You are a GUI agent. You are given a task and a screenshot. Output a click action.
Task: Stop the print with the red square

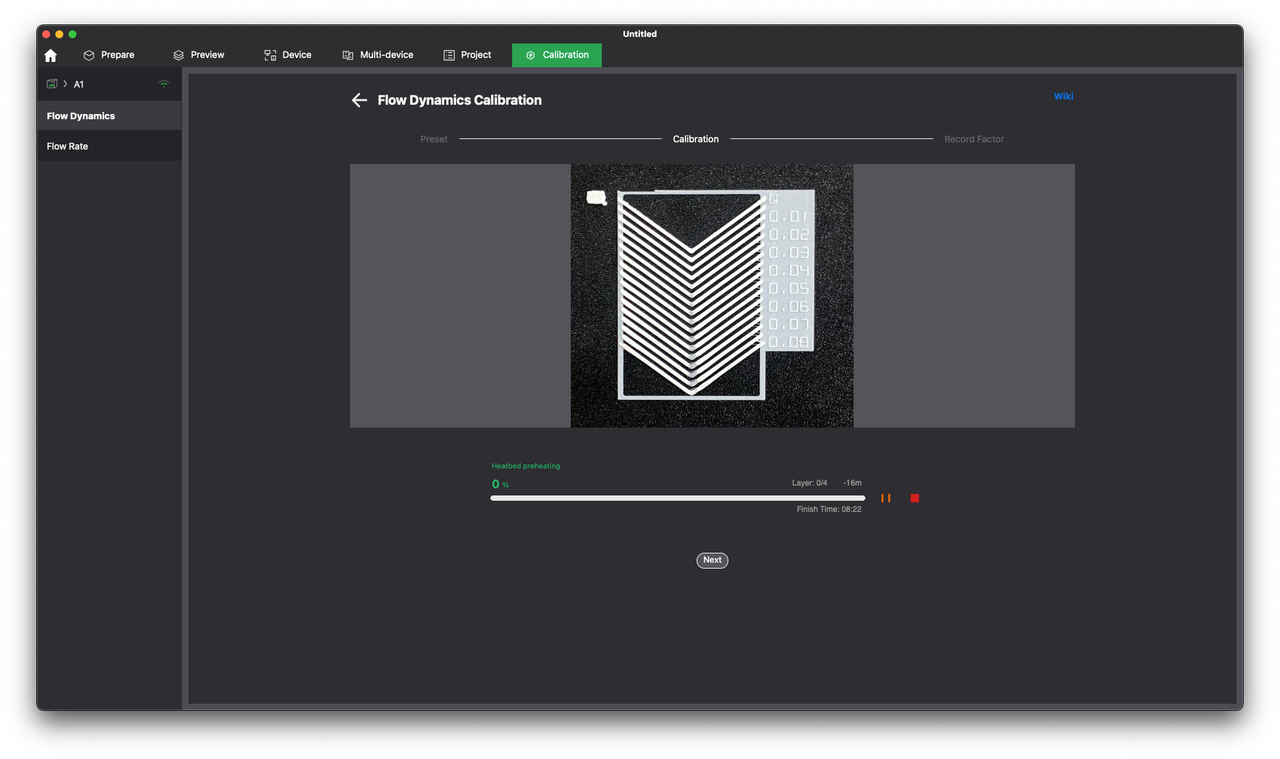(x=914, y=498)
